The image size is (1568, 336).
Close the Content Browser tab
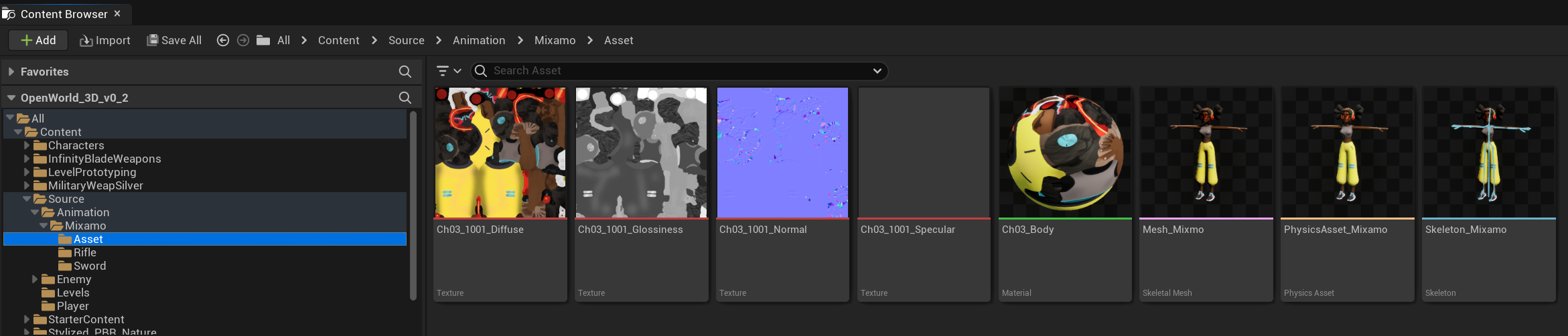(x=117, y=13)
